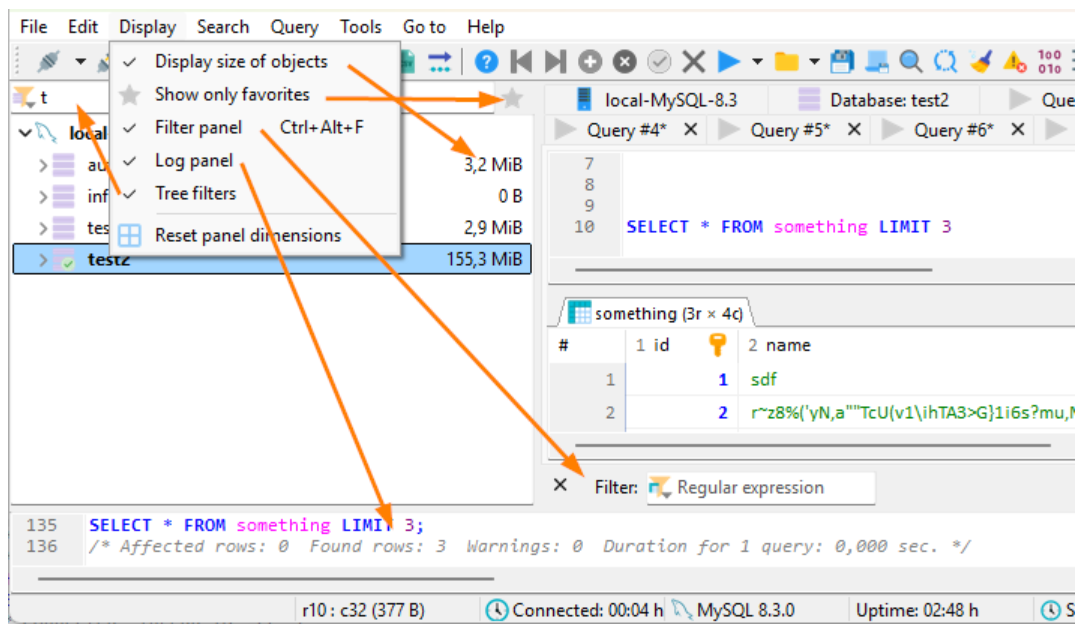Toggle the Log panel menu option
The width and height of the screenshot is (1086, 633).
(194, 161)
